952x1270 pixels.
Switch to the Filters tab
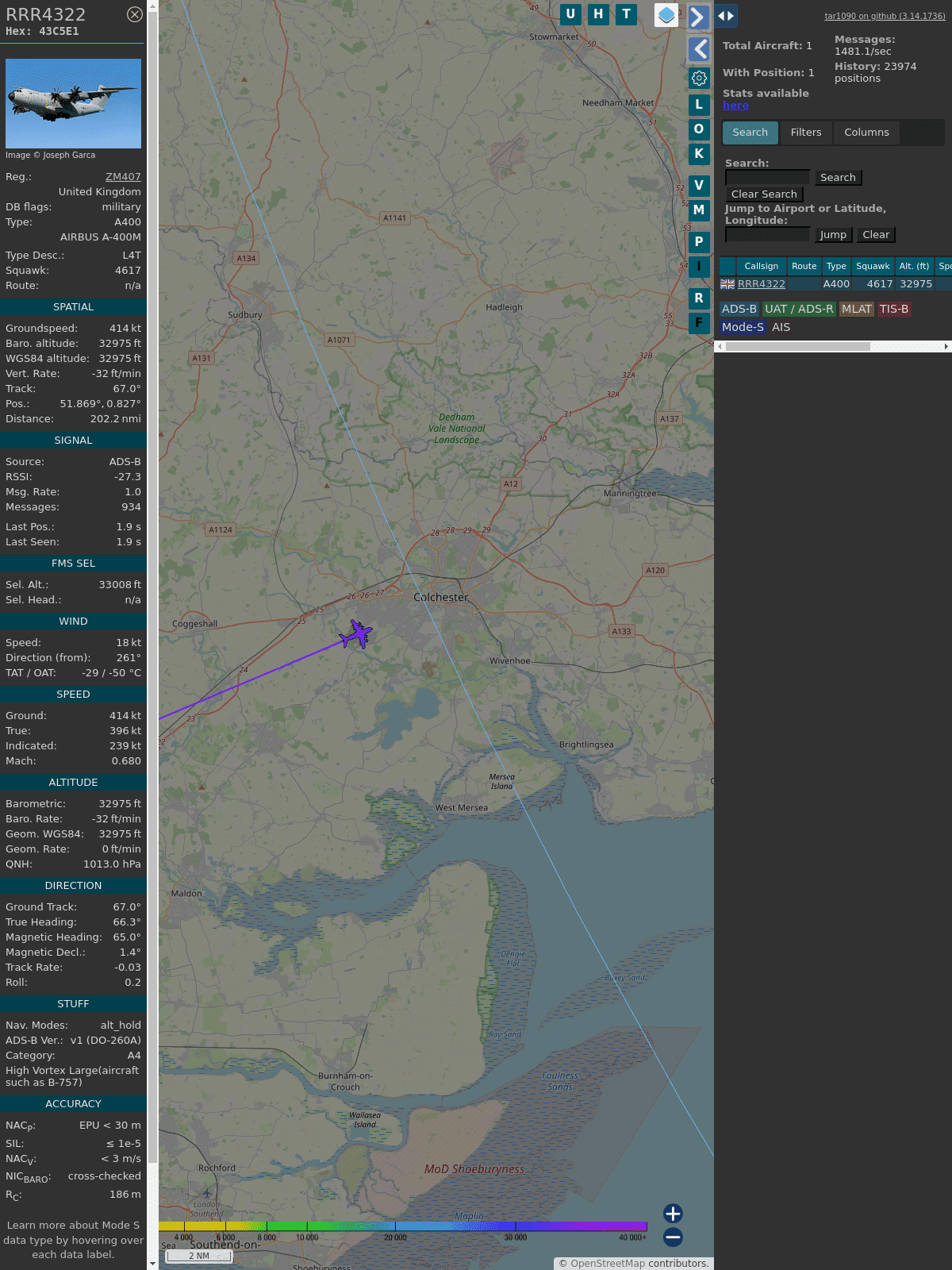(x=806, y=133)
